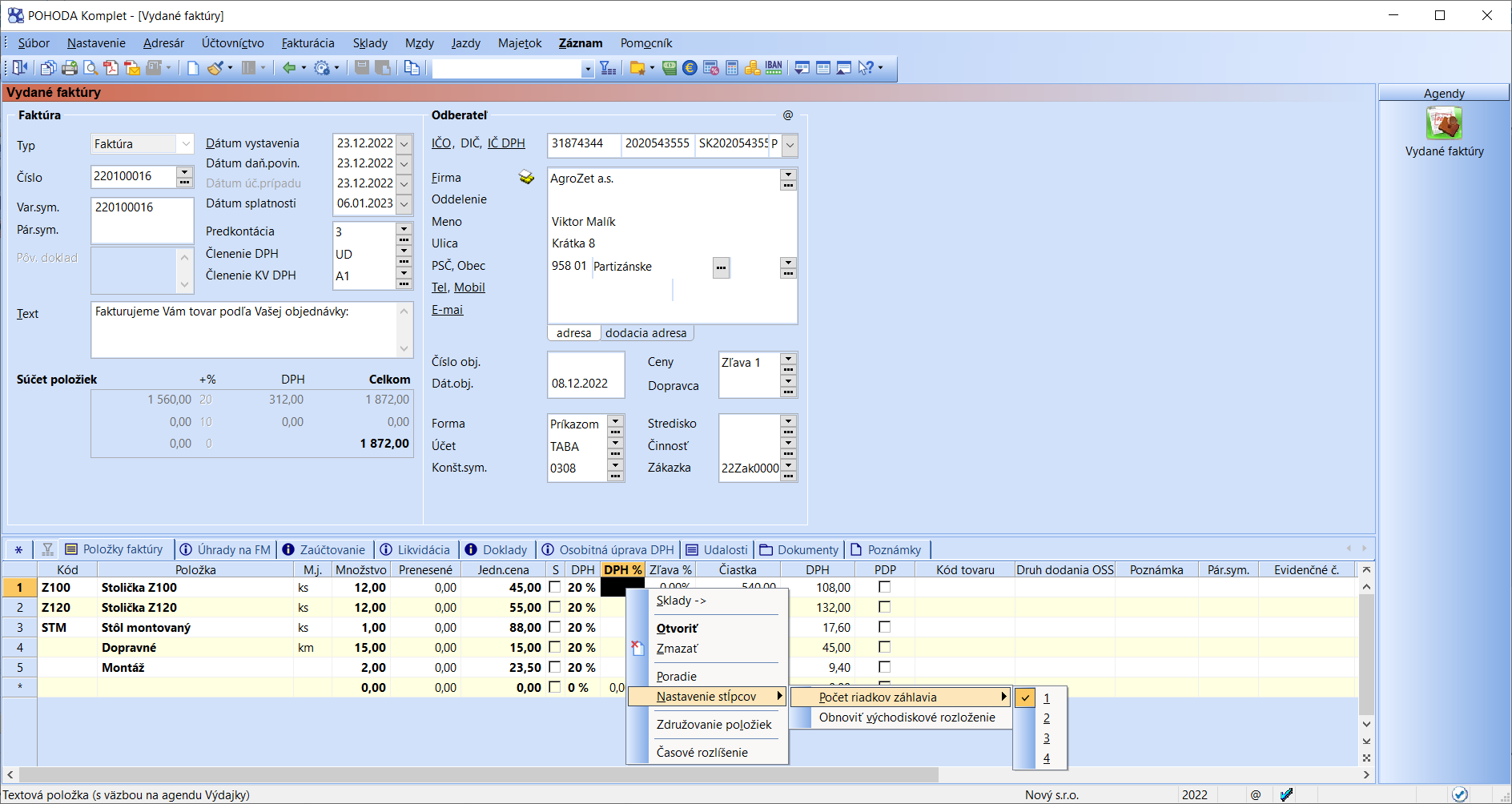Screen dimensions: 1512x804
Task: Switch to the Zaúčtovanie tab
Action: [332, 549]
